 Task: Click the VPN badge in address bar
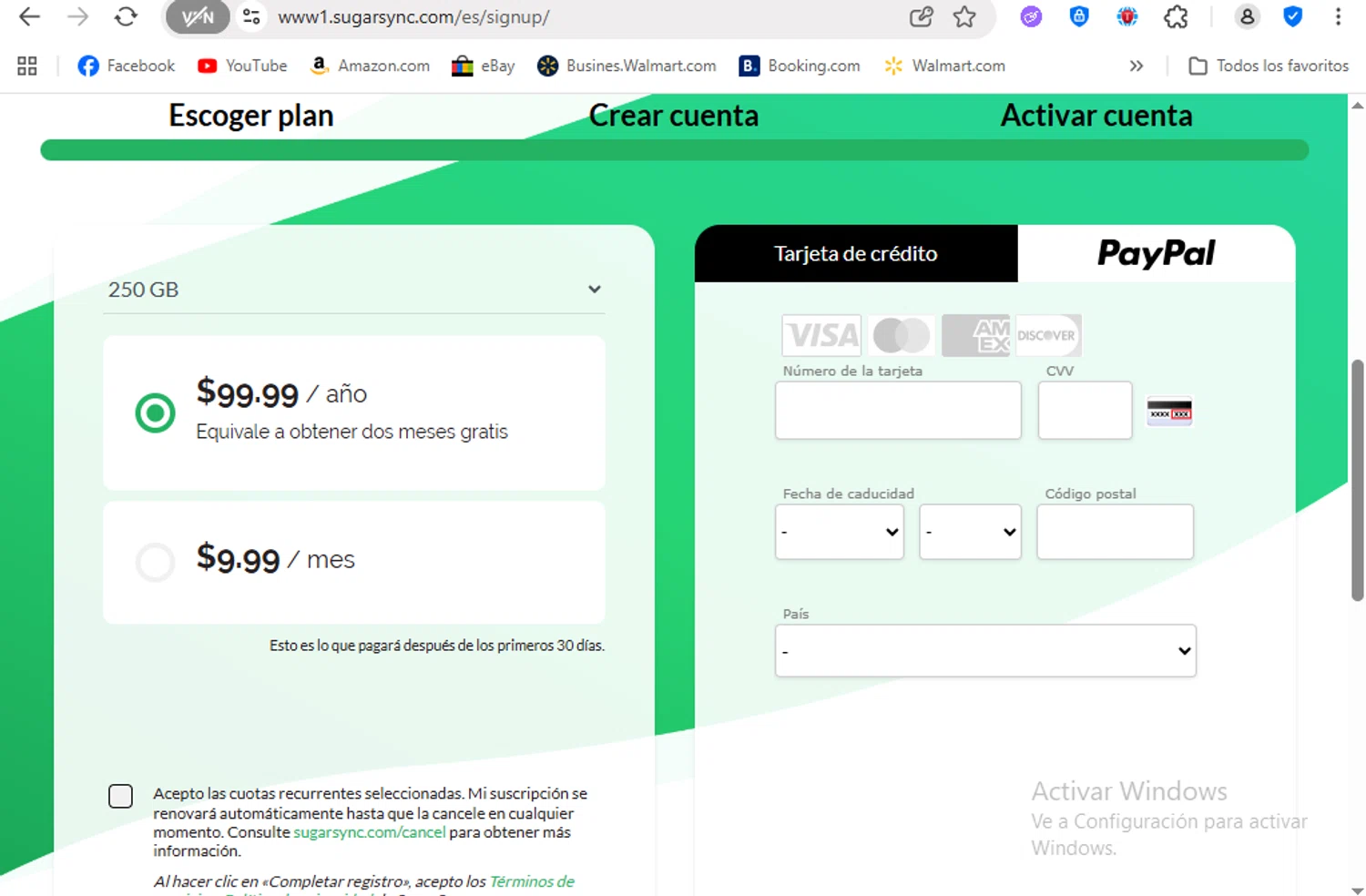(198, 16)
